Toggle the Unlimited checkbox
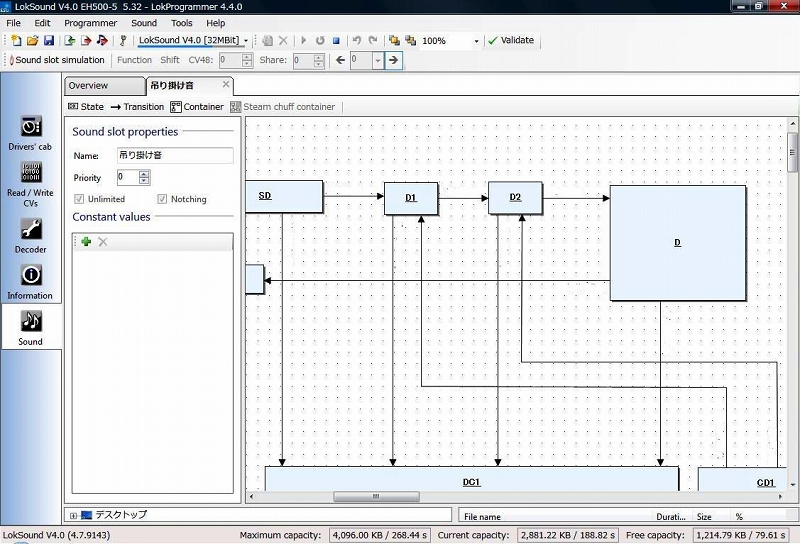The width and height of the screenshot is (800, 544). click(x=79, y=199)
